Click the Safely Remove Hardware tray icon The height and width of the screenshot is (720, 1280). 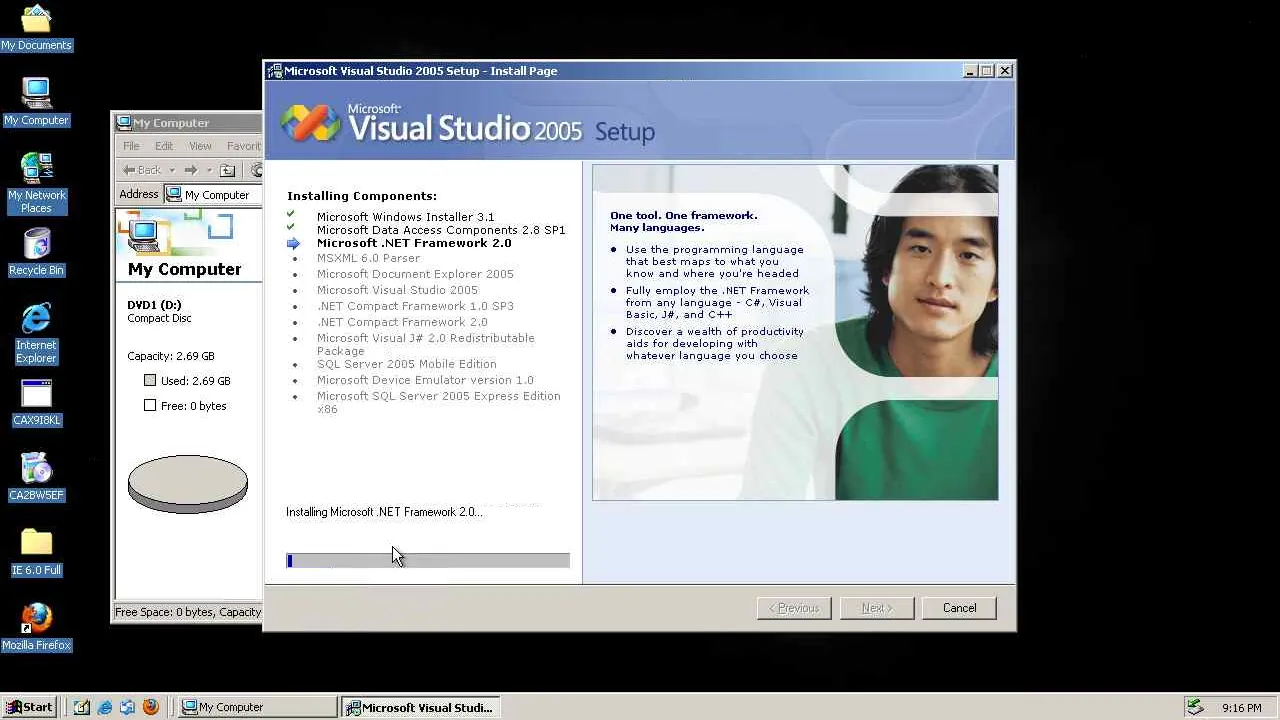click(1195, 707)
